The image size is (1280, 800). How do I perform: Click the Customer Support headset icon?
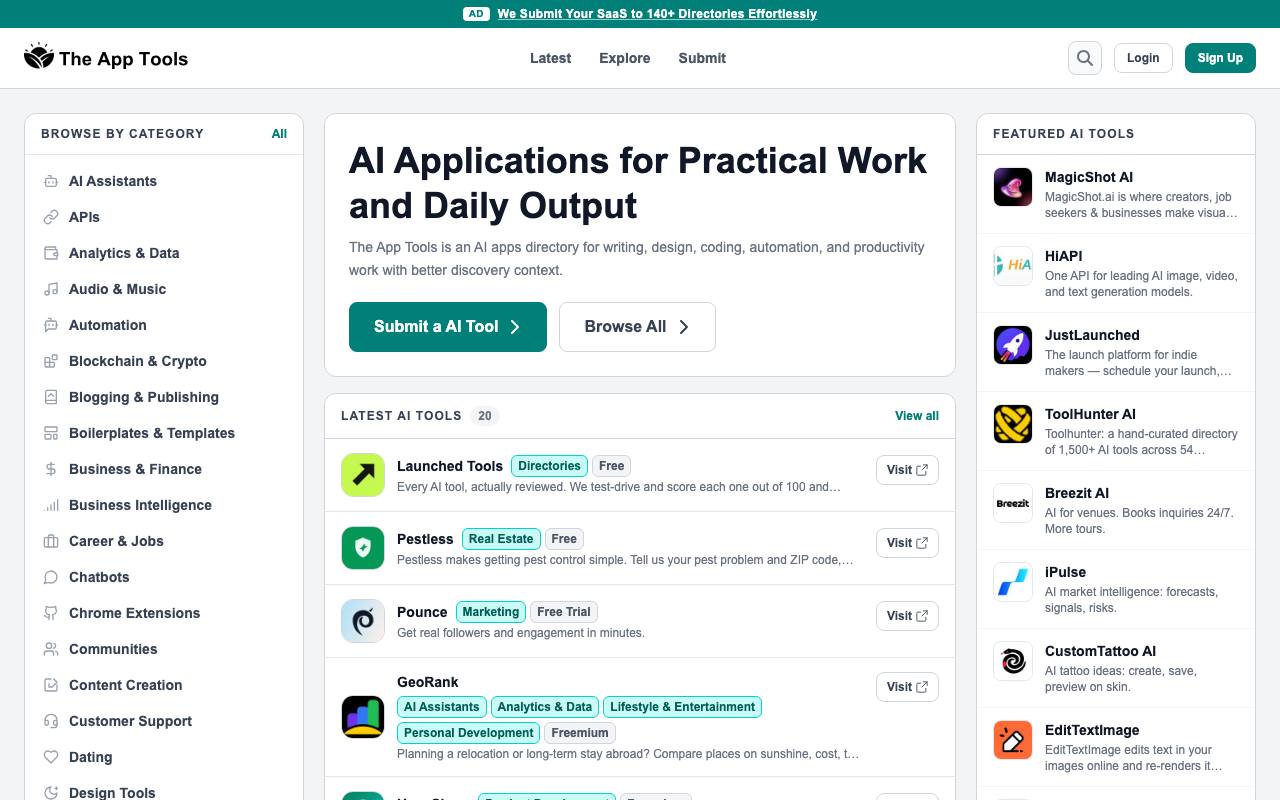coord(51,721)
